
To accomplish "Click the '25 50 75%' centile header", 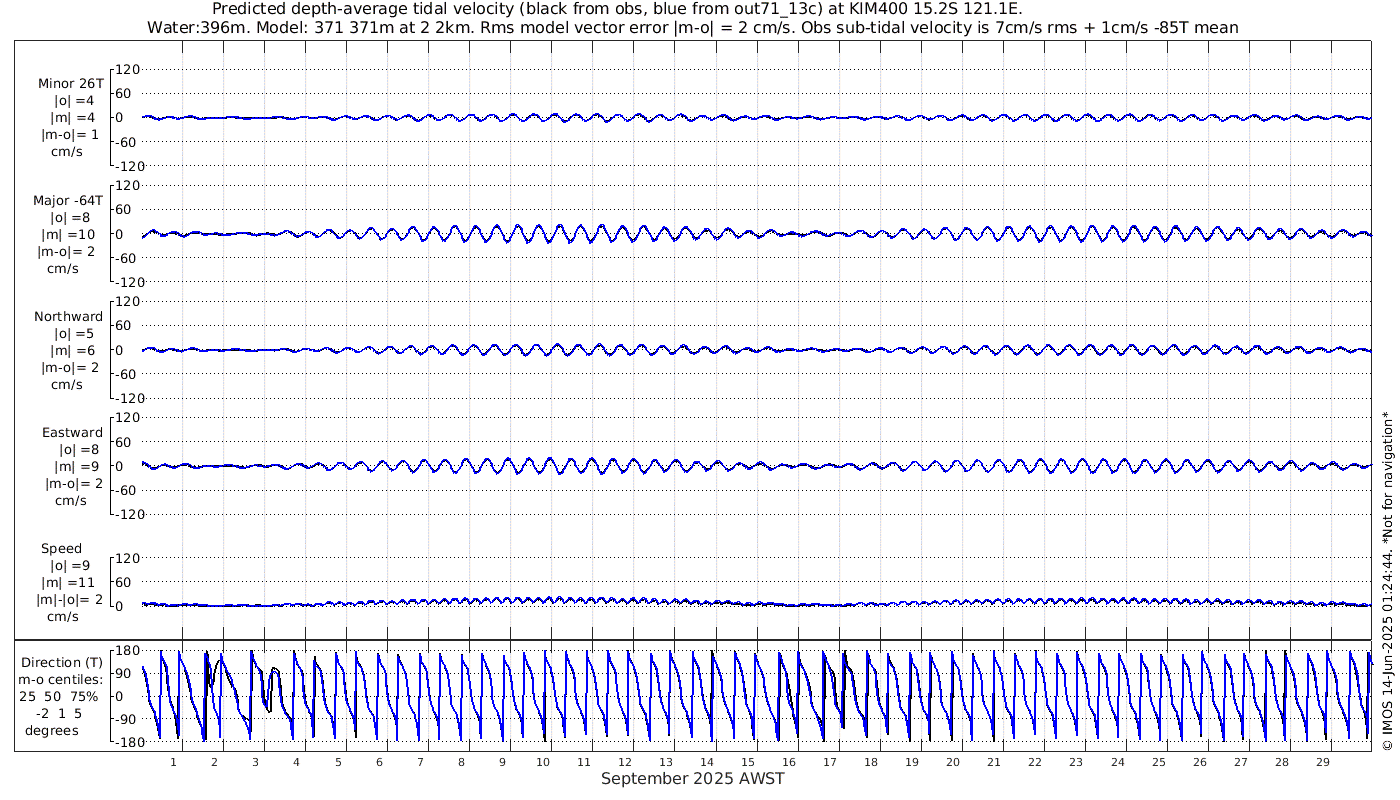I will (x=61, y=697).
